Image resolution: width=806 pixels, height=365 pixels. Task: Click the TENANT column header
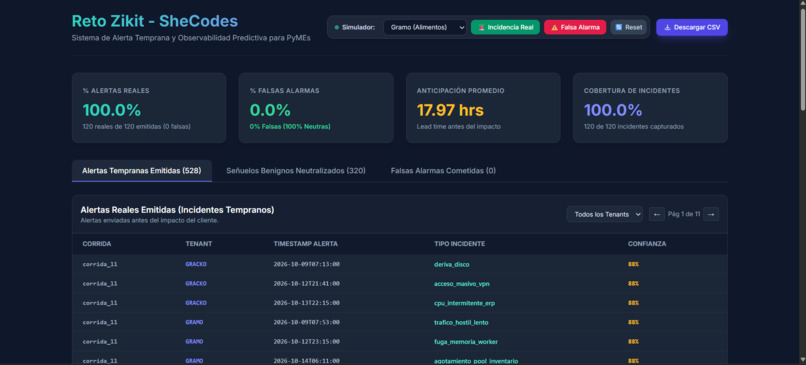click(x=198, y=244)
